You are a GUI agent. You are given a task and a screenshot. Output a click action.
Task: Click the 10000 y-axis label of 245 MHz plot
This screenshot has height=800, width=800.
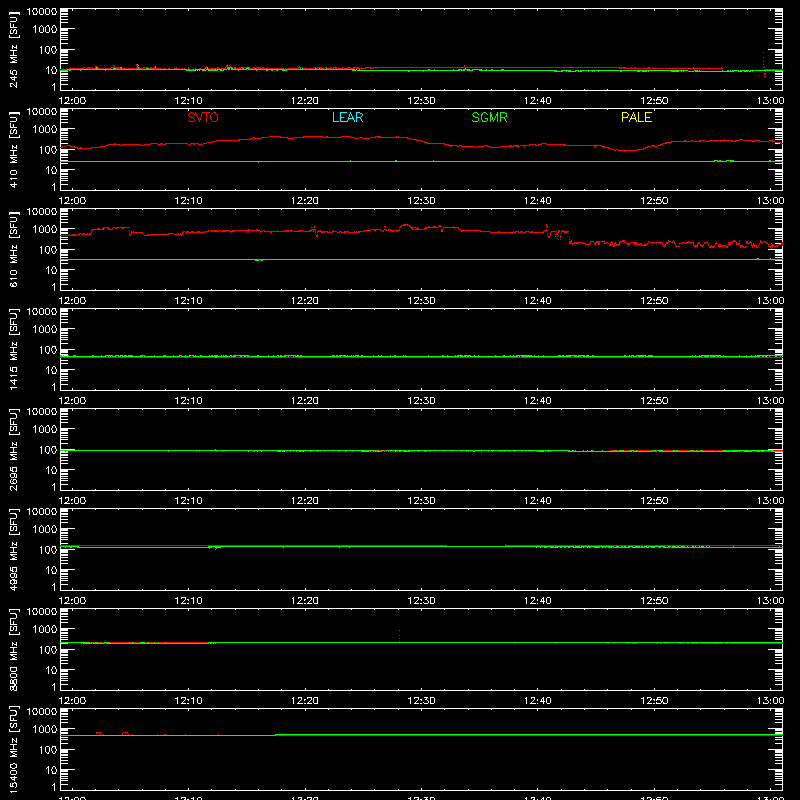point(42,12)
